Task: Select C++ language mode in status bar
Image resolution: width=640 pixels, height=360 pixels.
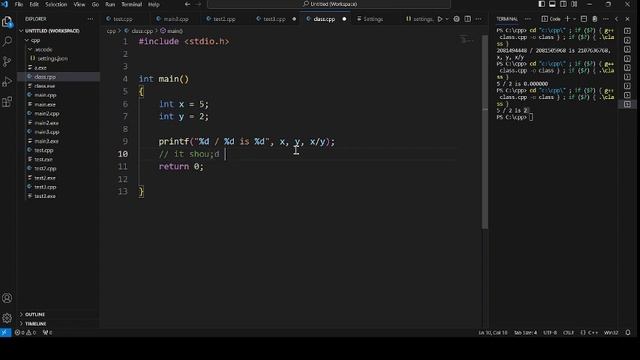Action: (589, 333)
